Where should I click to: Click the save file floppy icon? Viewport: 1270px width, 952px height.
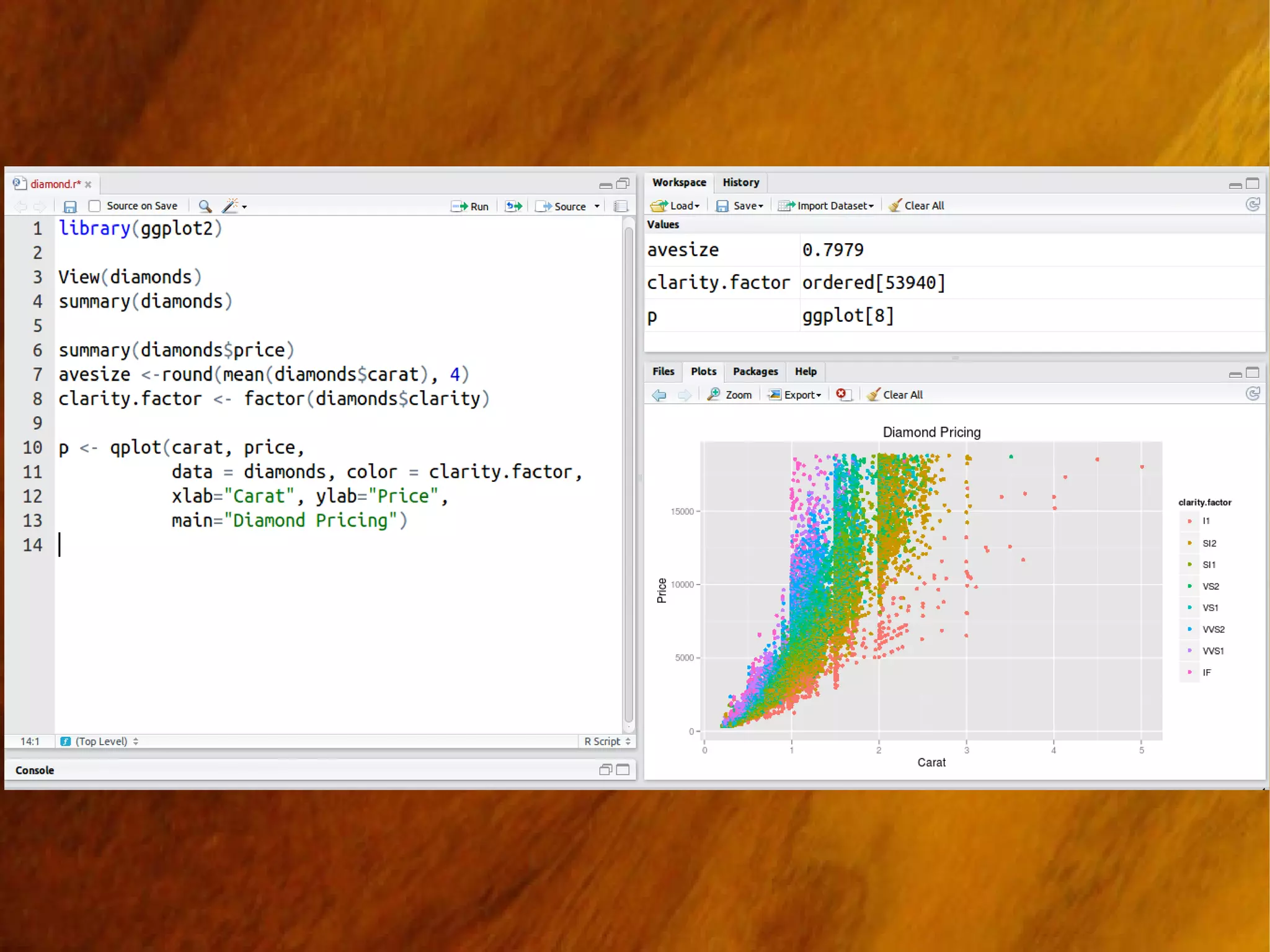click(x=70, y=207)
